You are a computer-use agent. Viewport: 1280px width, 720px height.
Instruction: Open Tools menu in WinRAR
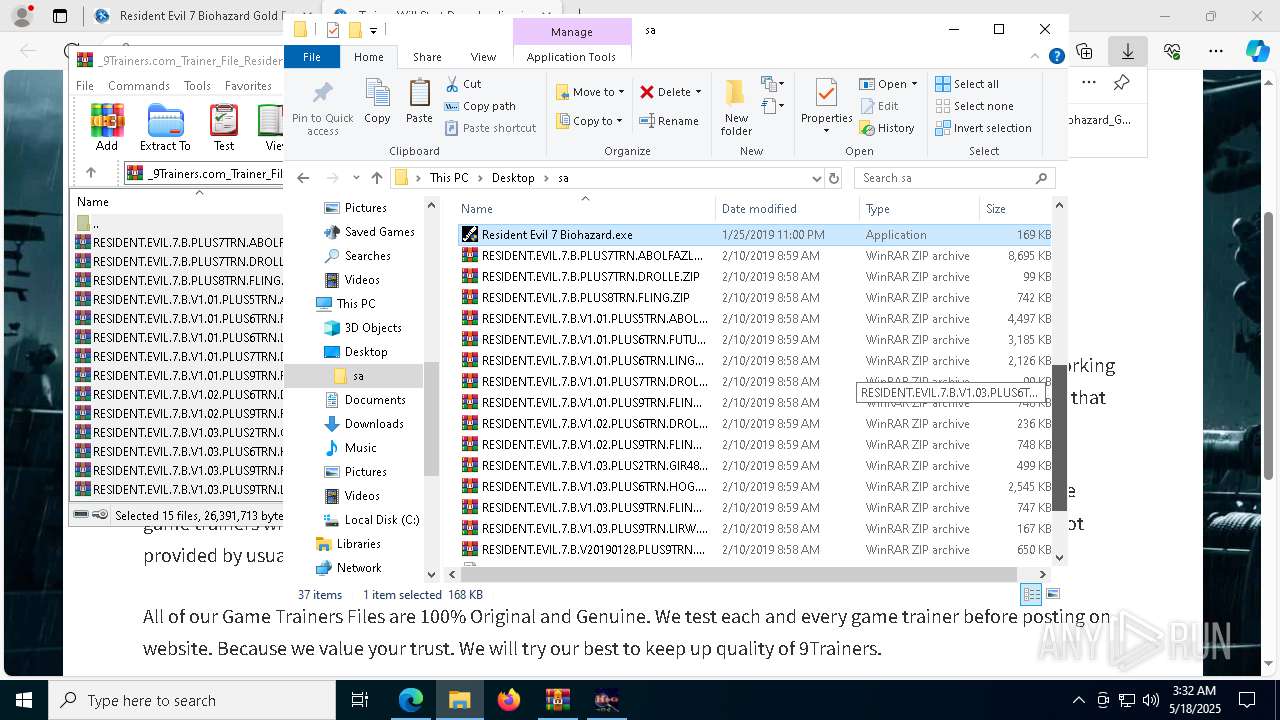197,86
